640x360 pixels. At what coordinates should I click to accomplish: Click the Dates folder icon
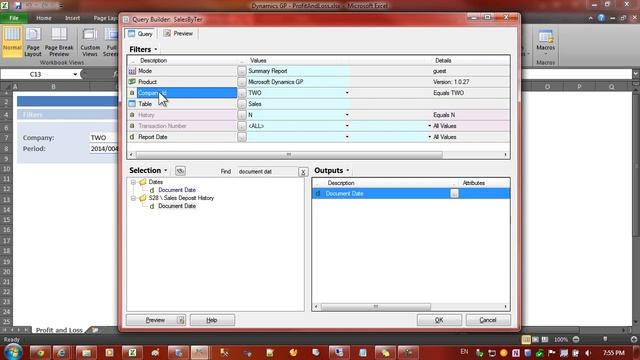click(x=142, y=182)
